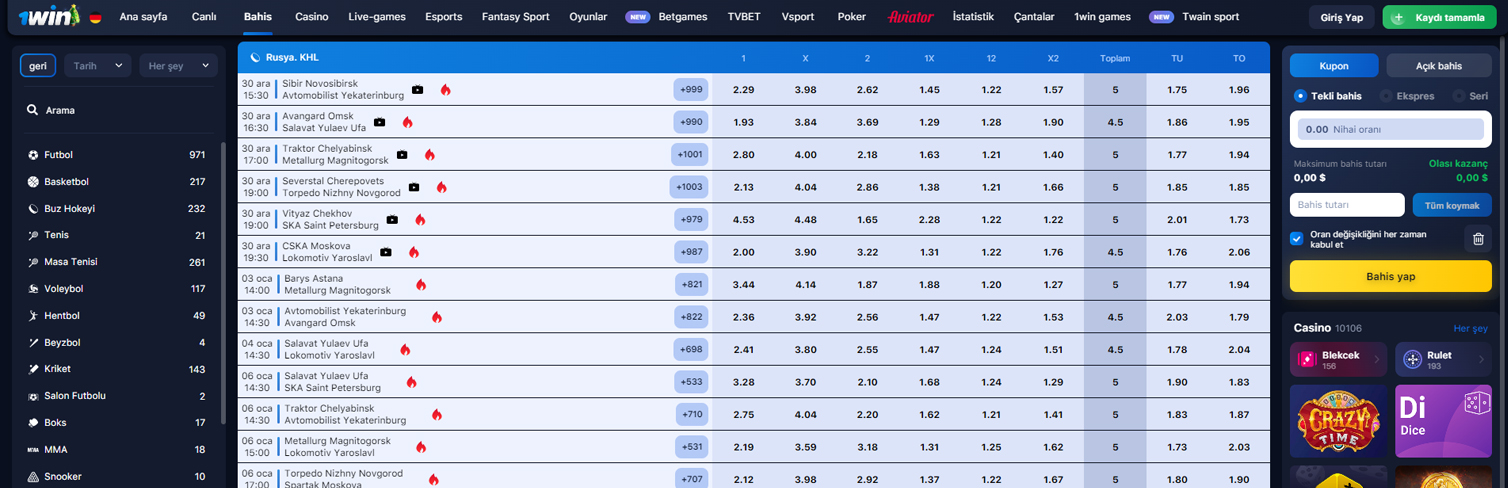The height and width of the screenshot is (488, 1508).
Task: Select the Seri radio option
Action: 1458,96
